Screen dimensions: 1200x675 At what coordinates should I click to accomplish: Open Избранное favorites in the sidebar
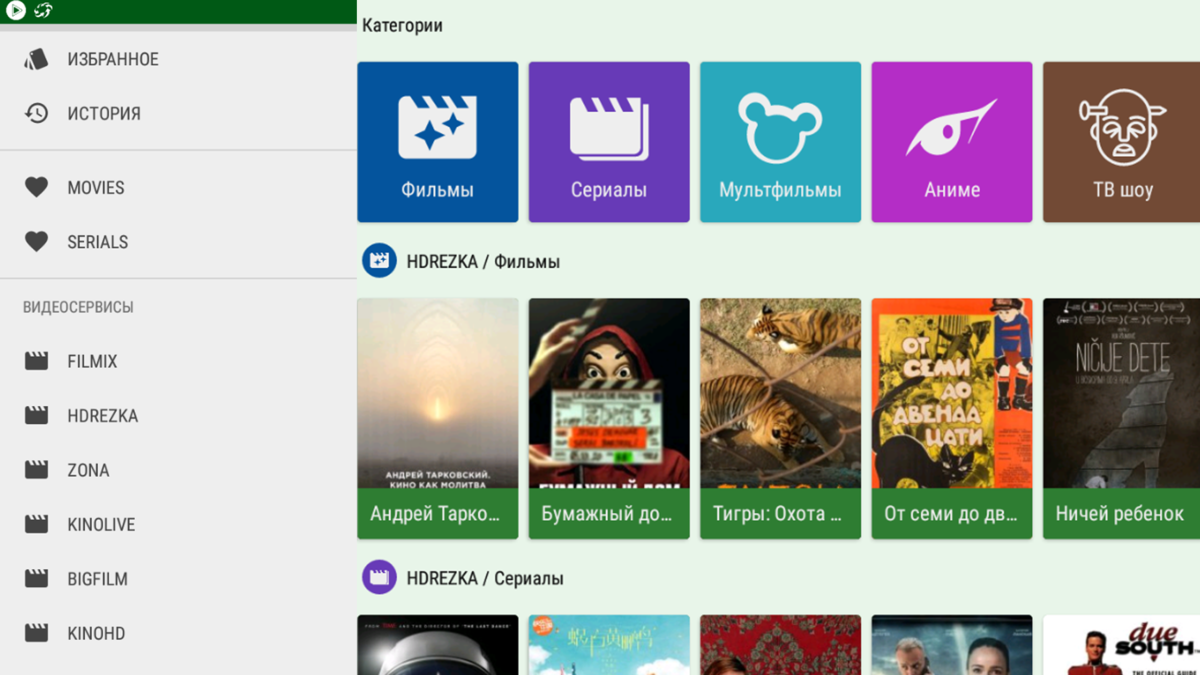[x=178, y=59]
